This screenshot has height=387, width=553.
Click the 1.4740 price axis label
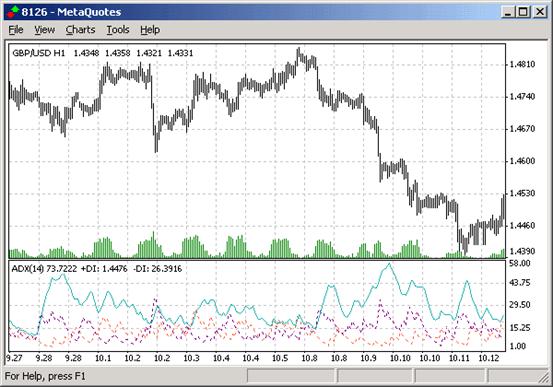[x=522, y=97]
